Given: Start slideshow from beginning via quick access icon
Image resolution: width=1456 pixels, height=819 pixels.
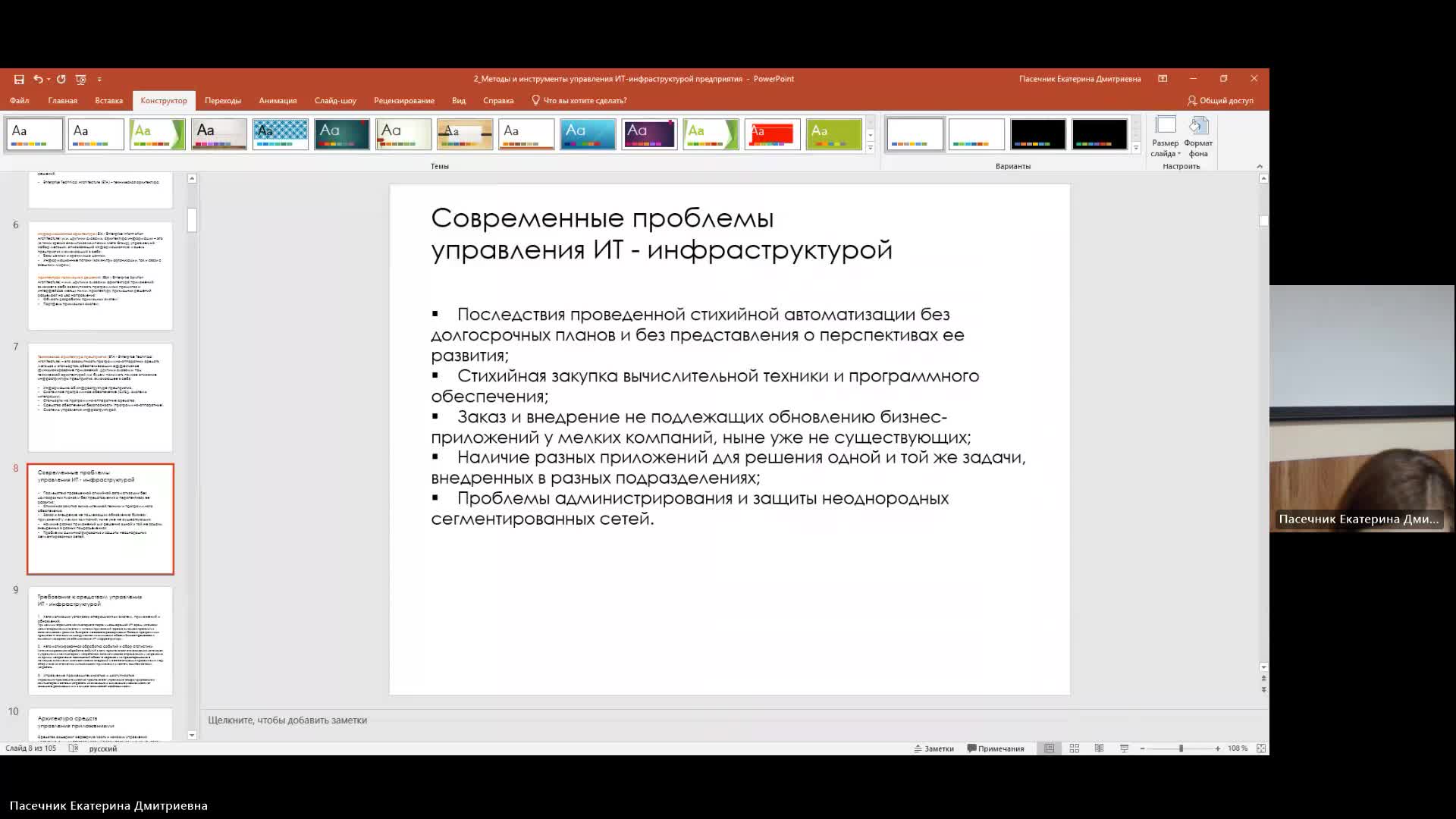Looking at the screenshot, I should click(x=81, y=79).
